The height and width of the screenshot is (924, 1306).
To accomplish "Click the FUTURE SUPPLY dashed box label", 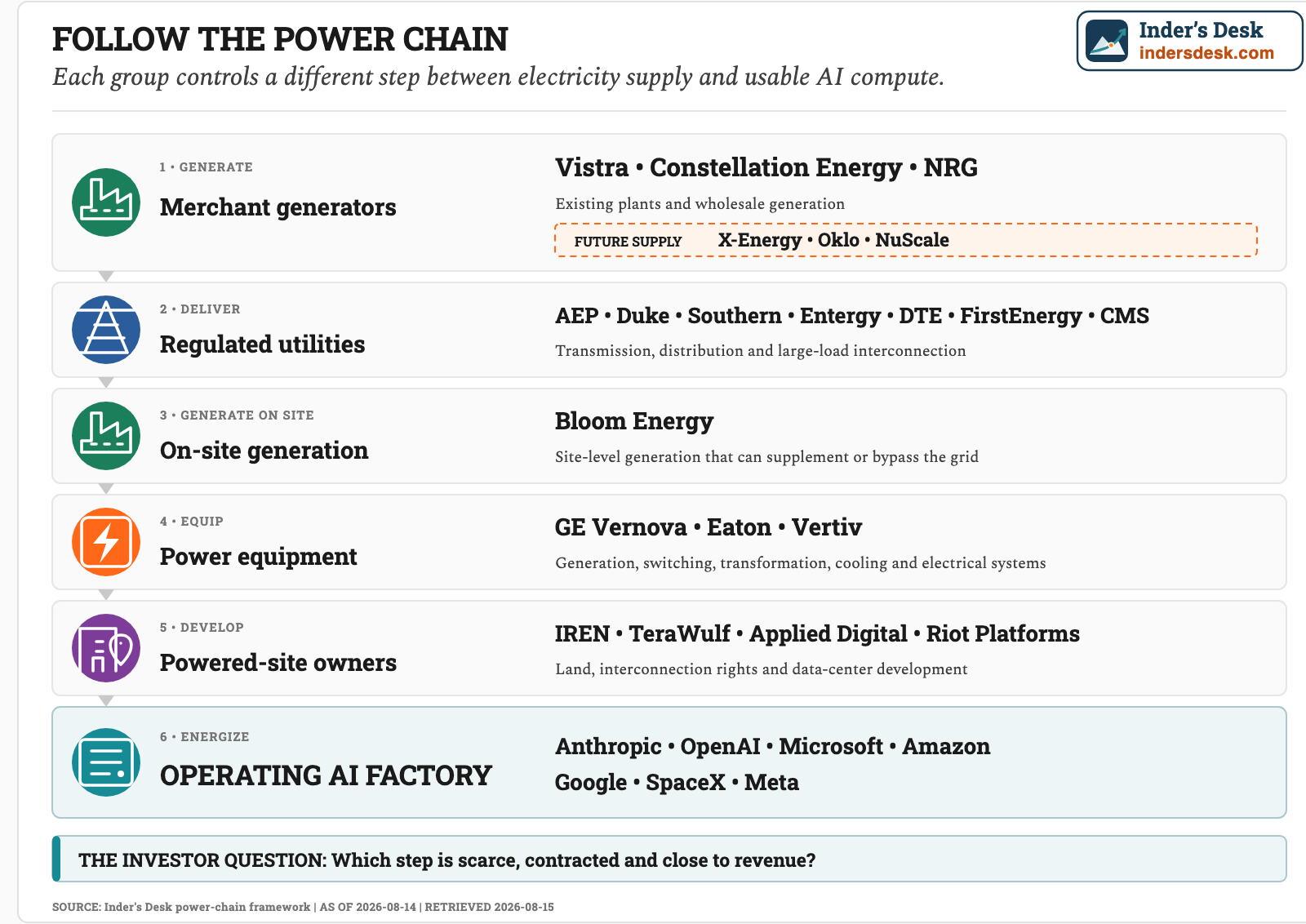I will click(628, 242).
